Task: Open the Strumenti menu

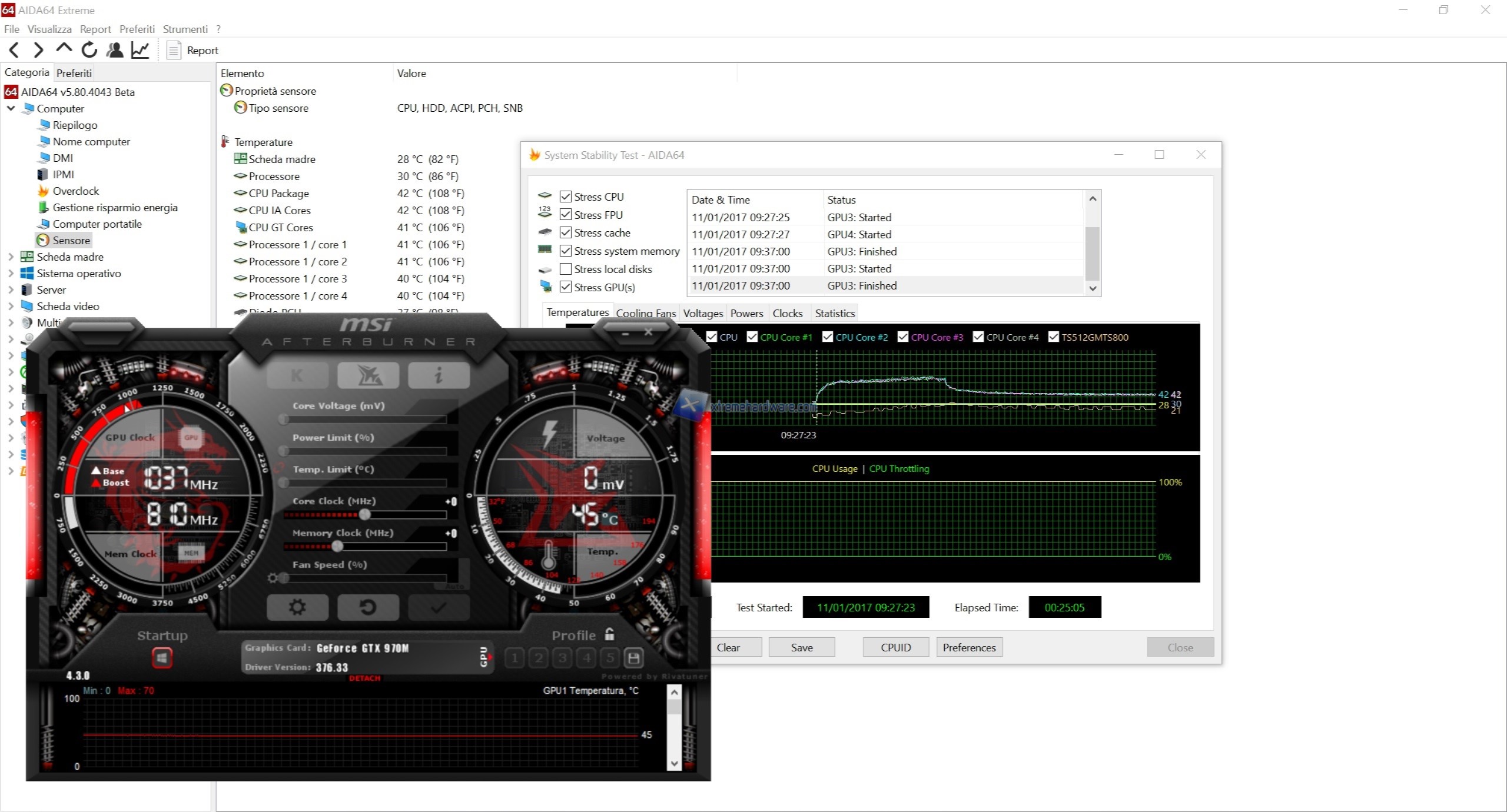Action: point(185,29)
